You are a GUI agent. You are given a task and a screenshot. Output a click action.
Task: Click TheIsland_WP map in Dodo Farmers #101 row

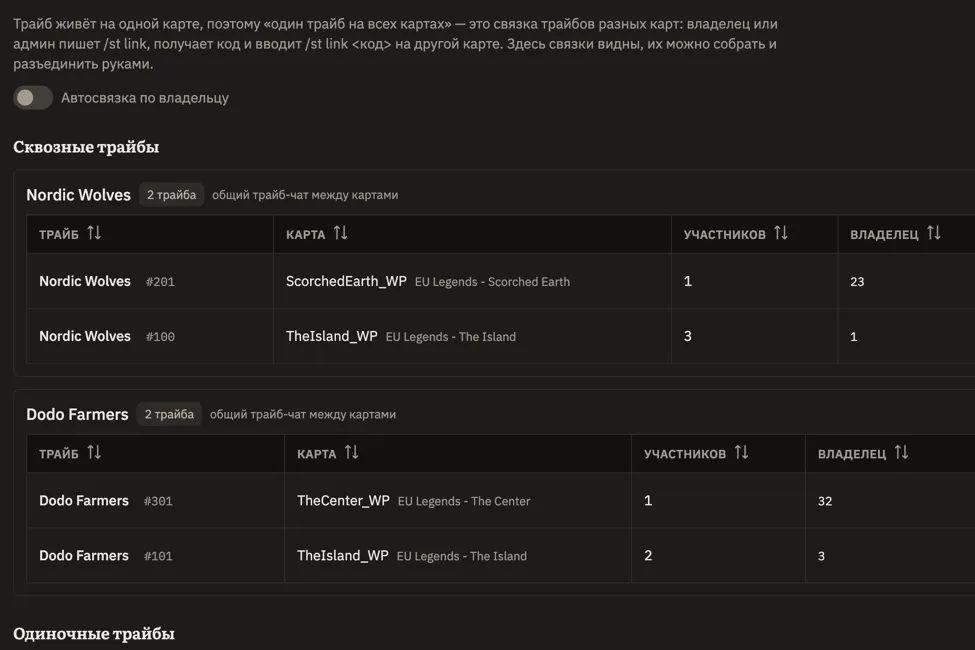[x=343, y=555]
